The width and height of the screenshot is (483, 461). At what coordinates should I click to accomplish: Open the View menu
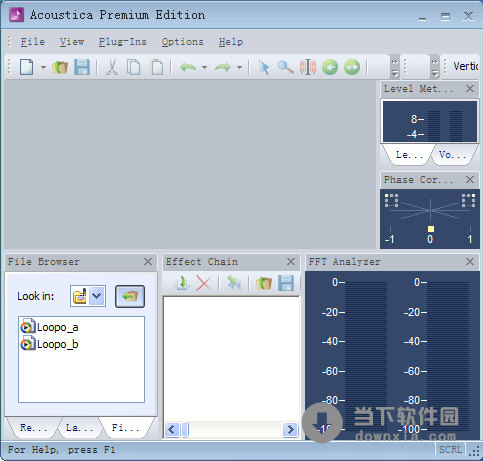tap(72, 42)
